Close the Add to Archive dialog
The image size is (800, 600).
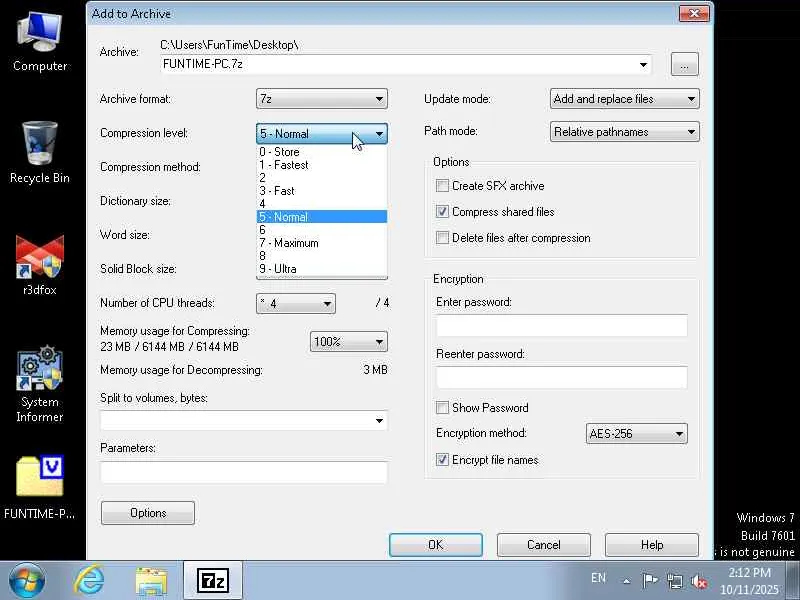tap(694, 13)
